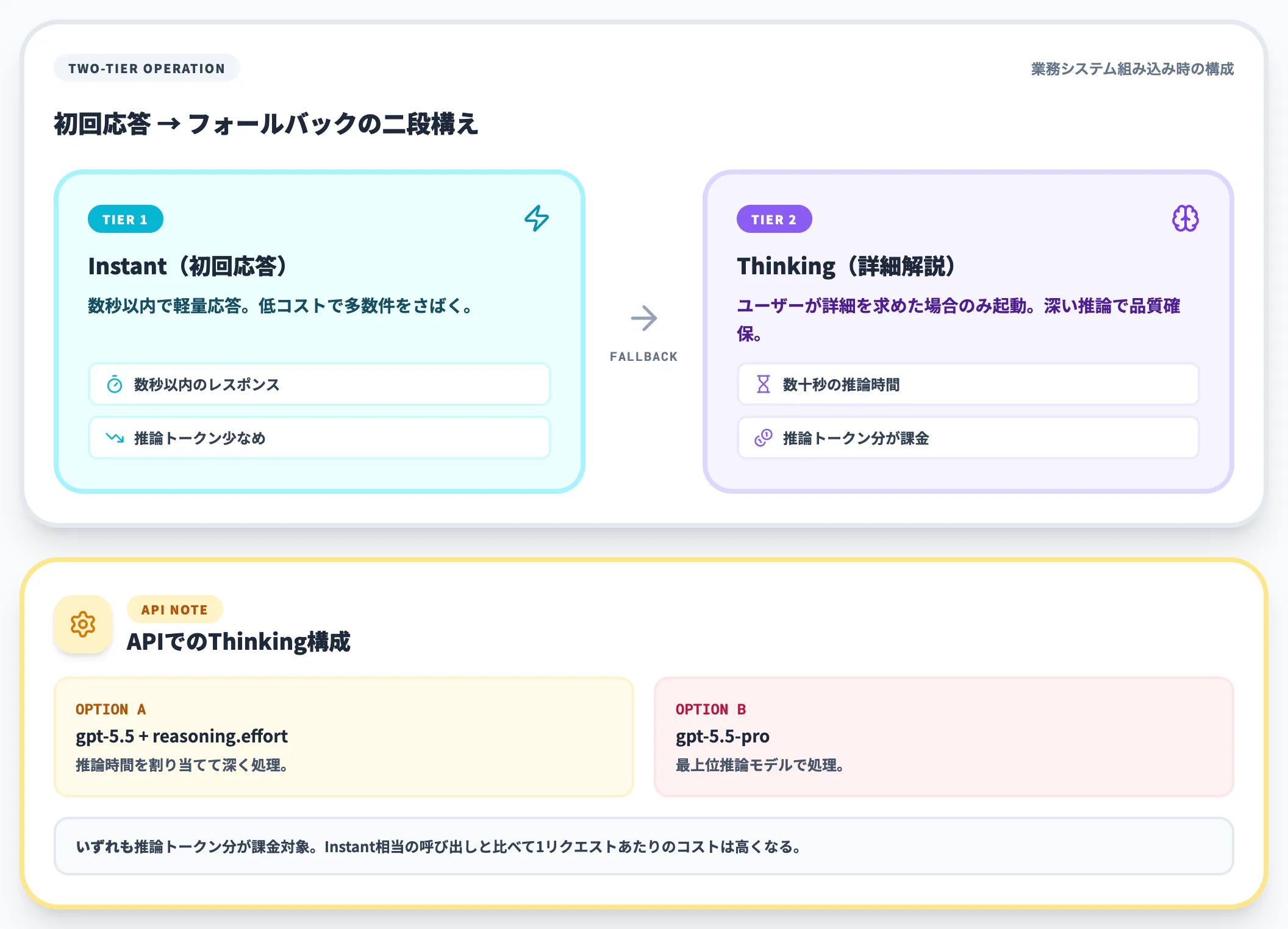Click the brain icon in Tier 2 card
The width and height of the screenshot is (1288, 929).
pyautogui.click(x=1185, y=218)
